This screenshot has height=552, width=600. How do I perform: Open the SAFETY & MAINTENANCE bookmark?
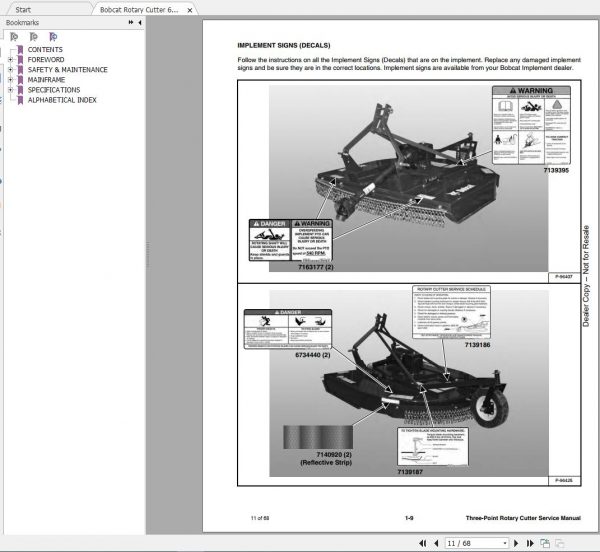click(x=67, y=70)
